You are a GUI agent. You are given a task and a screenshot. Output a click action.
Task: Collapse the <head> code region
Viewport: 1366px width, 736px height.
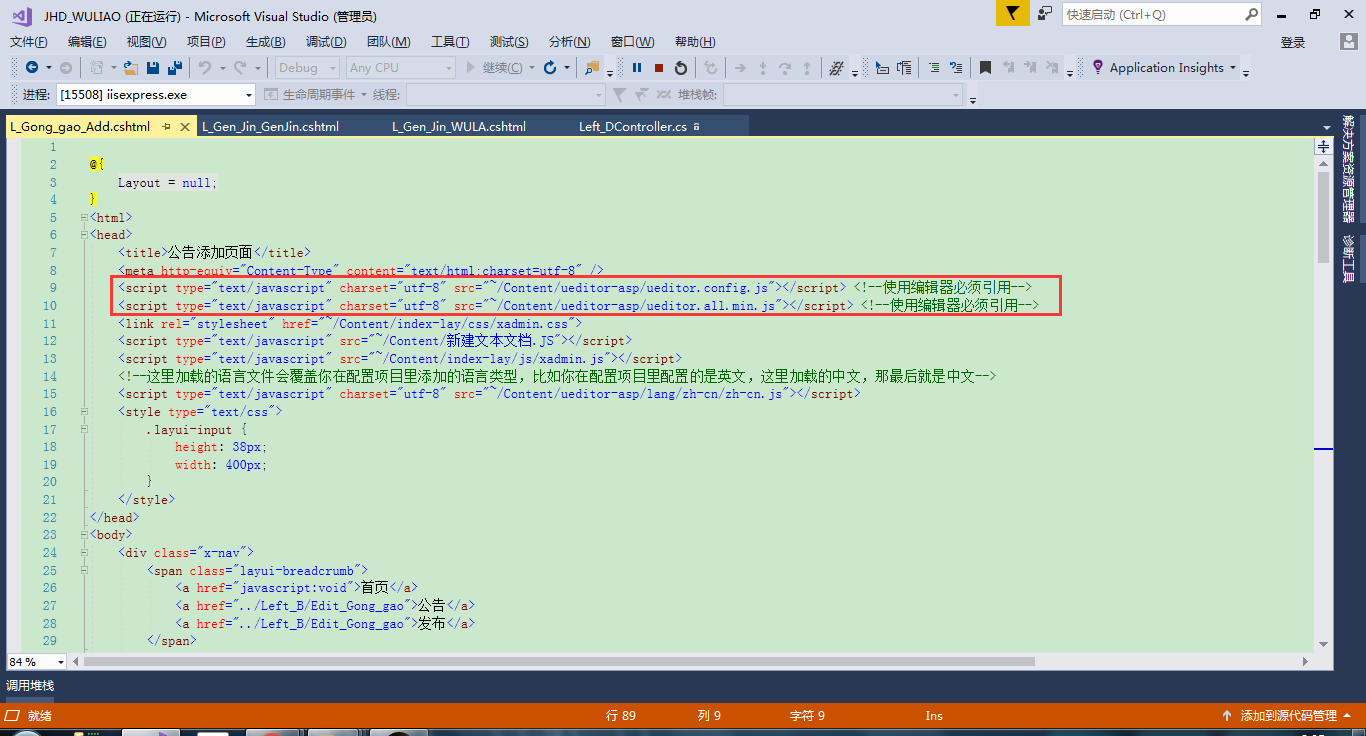tap(82, 235)
